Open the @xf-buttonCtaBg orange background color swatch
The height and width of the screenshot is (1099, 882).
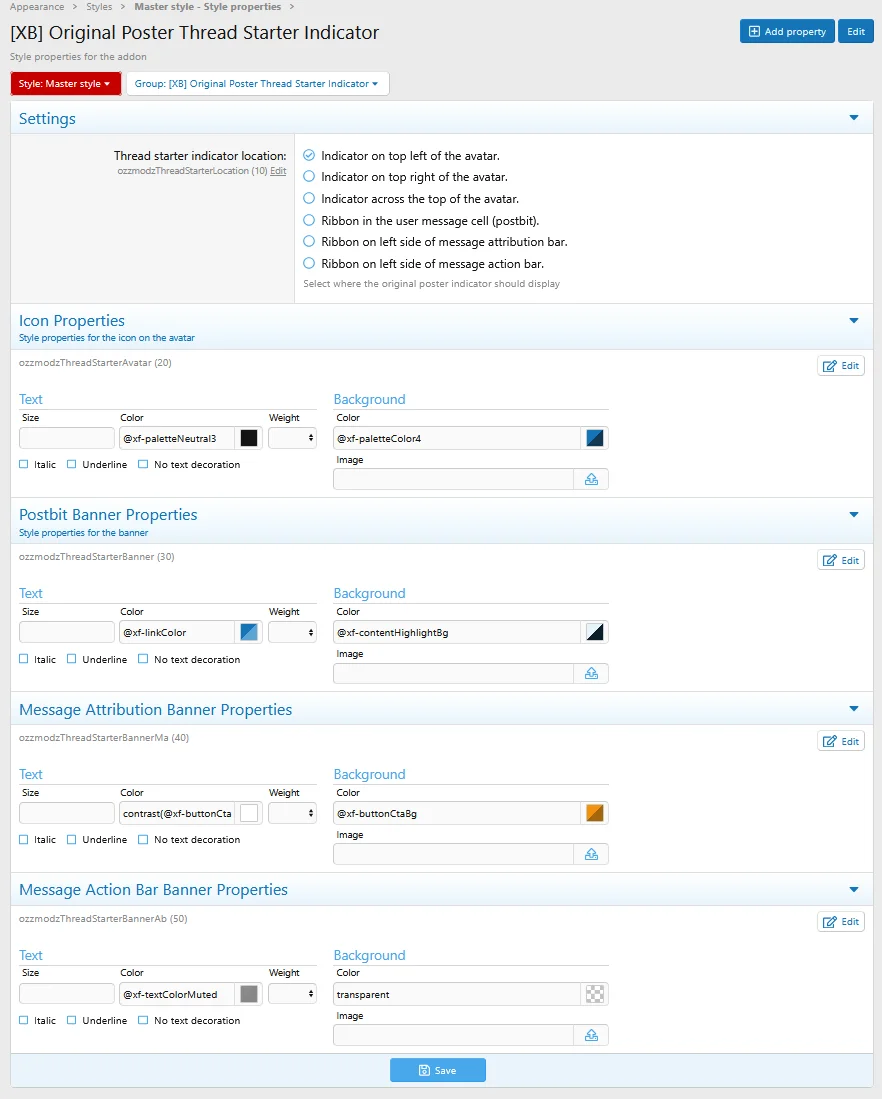[x=595, y=813]
